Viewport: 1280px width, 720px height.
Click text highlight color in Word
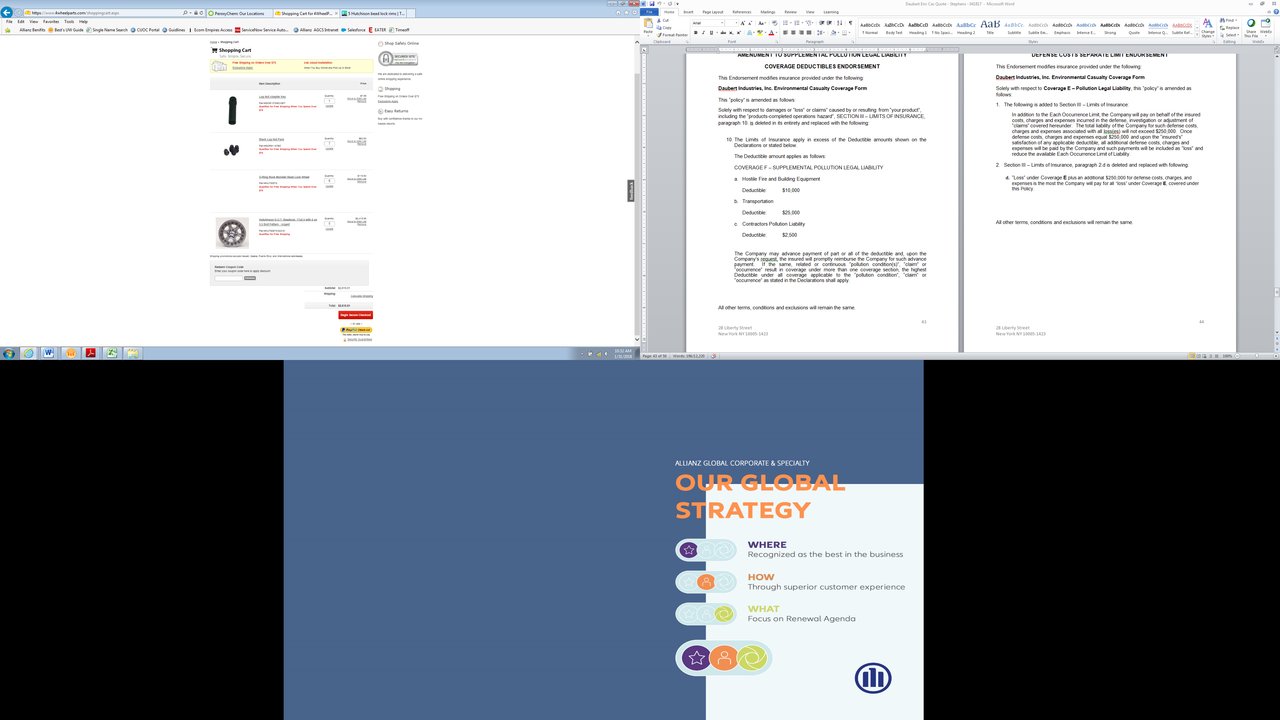pos(759,32)
